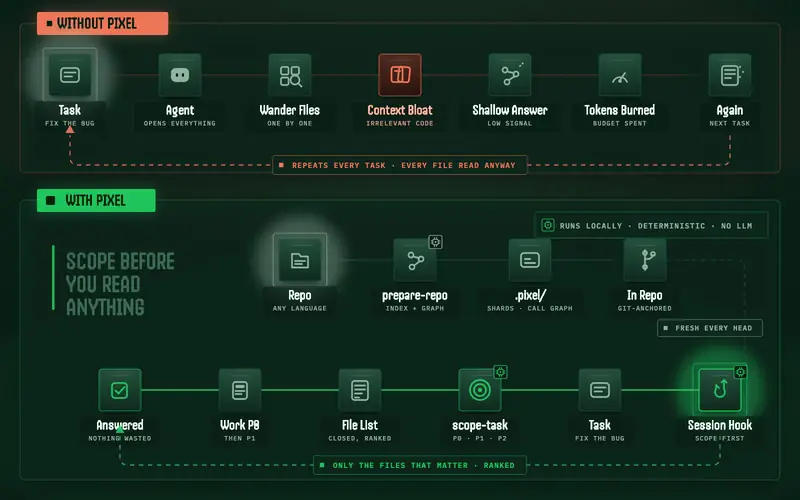
Task: Click the 'IRRELEVANT CODE' caption
Action: tap(400, 123)
